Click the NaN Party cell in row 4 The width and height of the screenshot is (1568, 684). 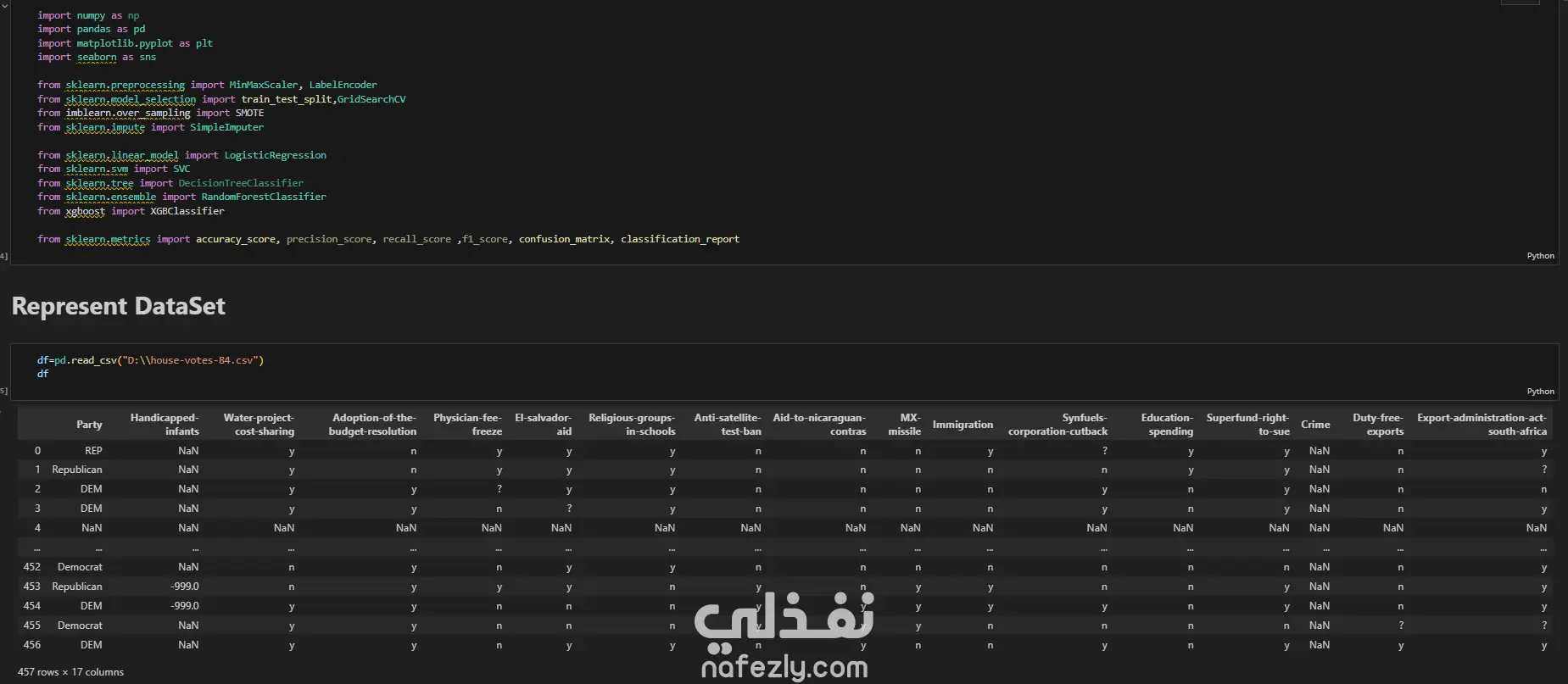92,528
